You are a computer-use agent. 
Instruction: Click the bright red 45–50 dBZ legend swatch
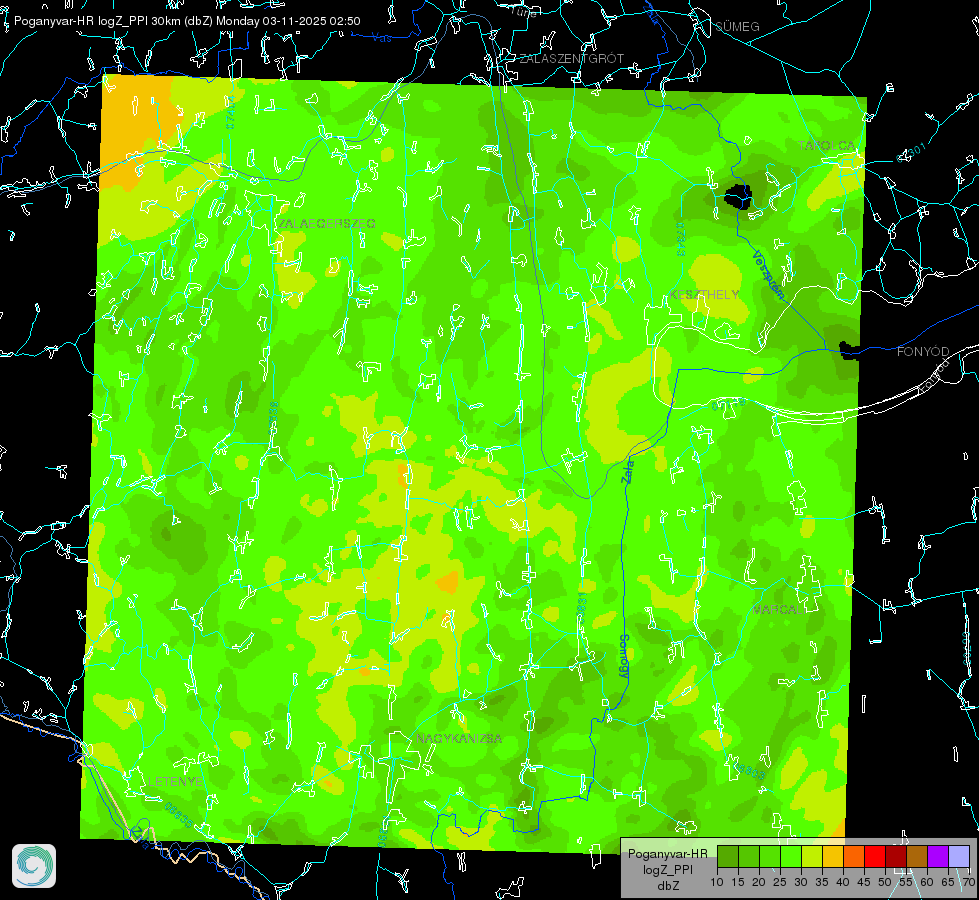pyautogui.click(x=875, y=856)
